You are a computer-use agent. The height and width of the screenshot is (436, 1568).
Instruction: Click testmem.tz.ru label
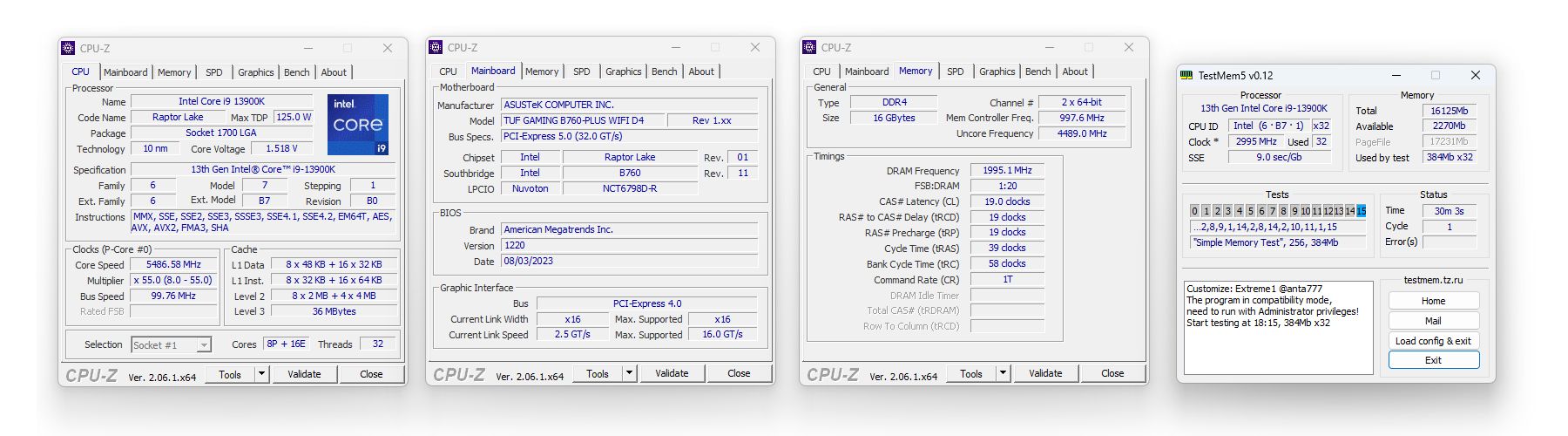[x=1433, y=280]
